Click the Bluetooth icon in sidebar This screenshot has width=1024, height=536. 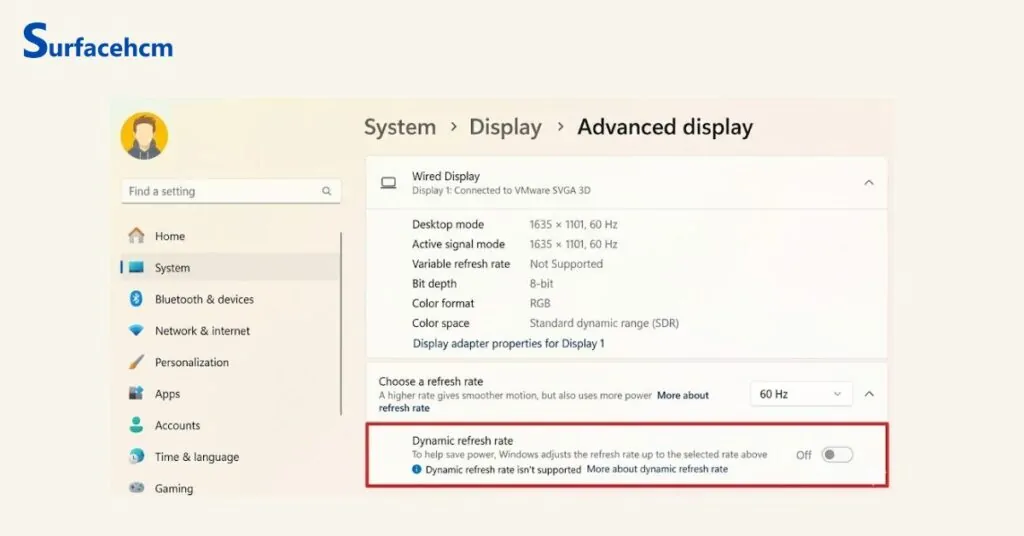[136, 298]
